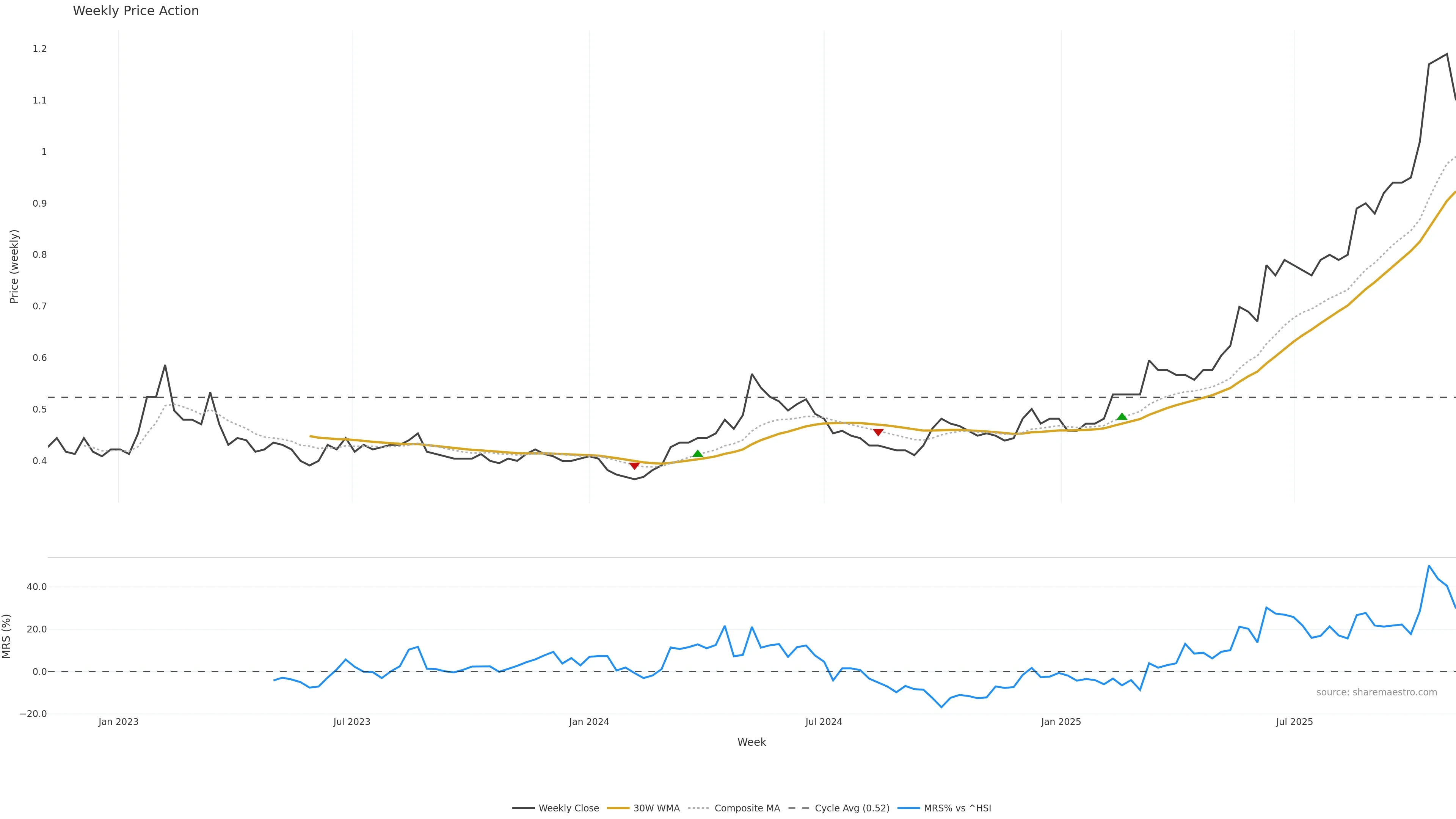Click the 1.2 price axis tick label
Screen dimensions: 1456x819
[x=39, y=49]
